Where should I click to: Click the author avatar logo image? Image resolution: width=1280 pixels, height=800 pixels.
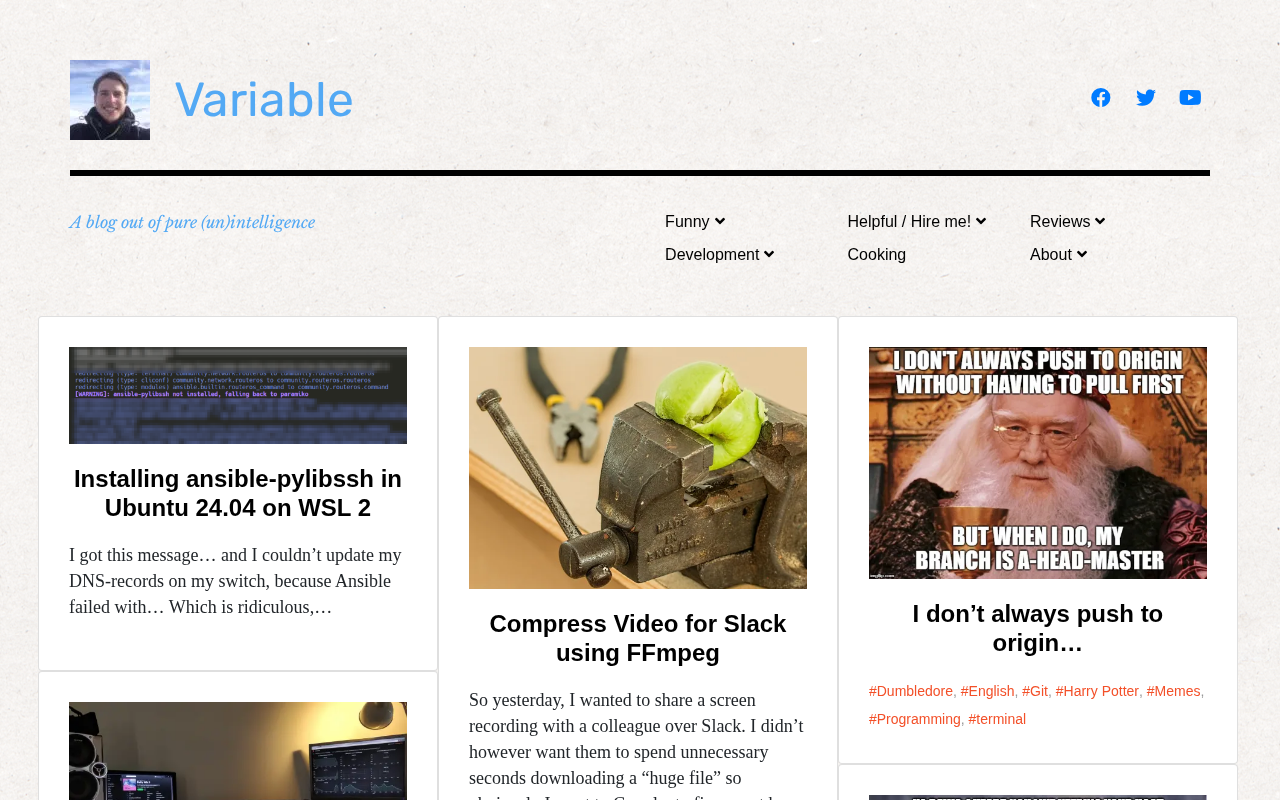[x=110, y=100]
